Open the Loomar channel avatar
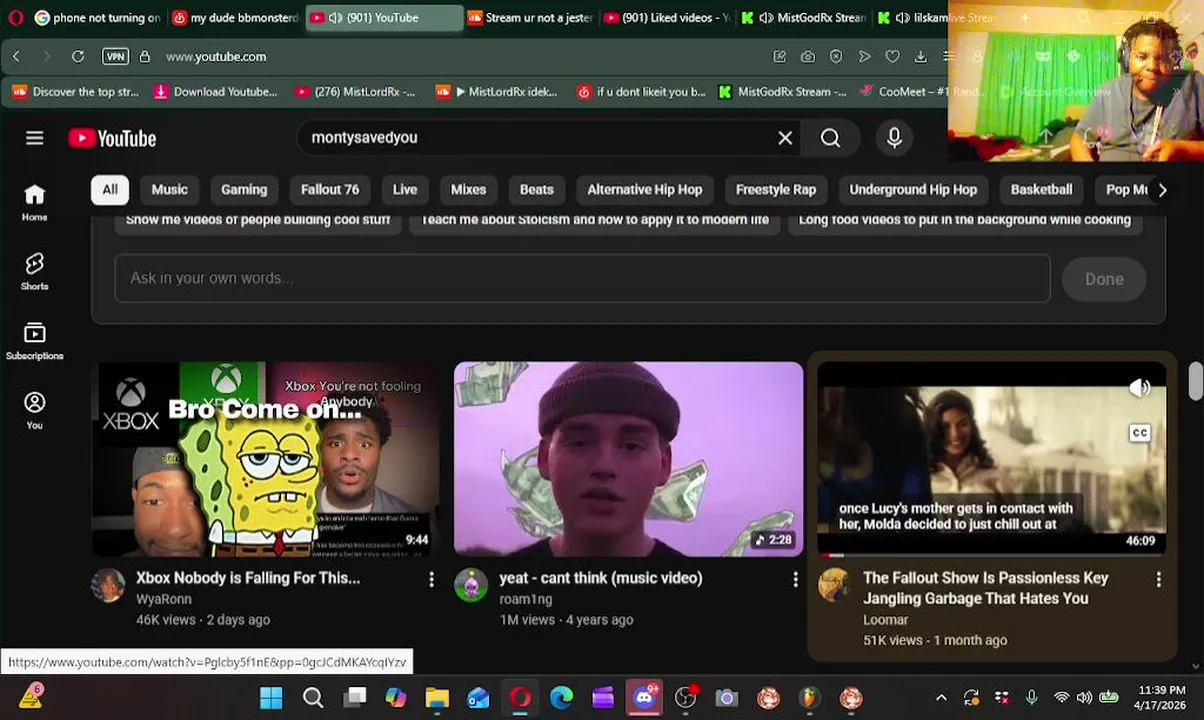The height and width of the screenshot is (720, 1204). pos(834,585)
